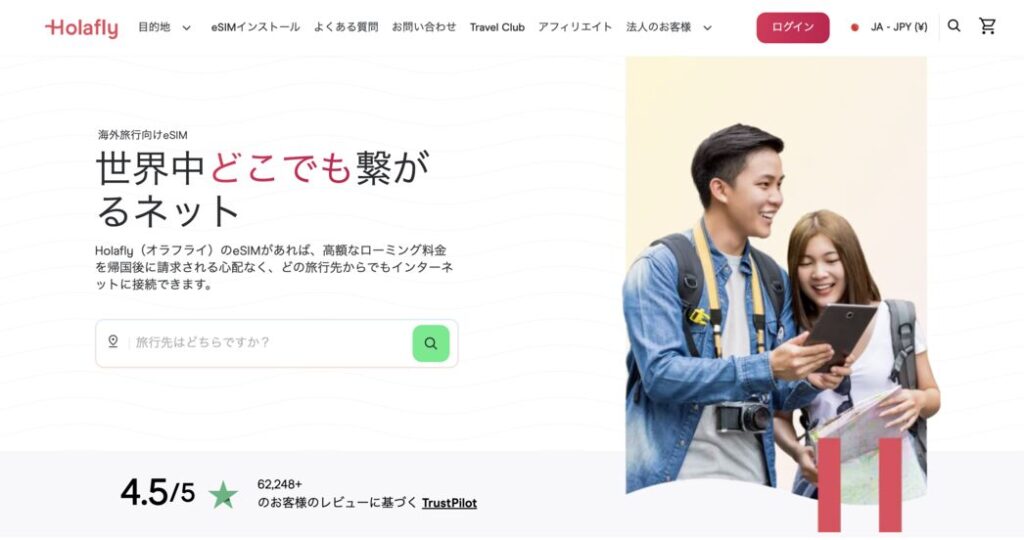Open the JA - JPY (¥) language selector

pos(889,27)
